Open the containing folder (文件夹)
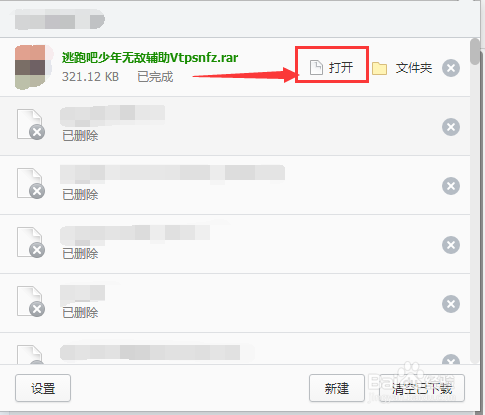The image size is (485, 415). click(x=402, y=68)
